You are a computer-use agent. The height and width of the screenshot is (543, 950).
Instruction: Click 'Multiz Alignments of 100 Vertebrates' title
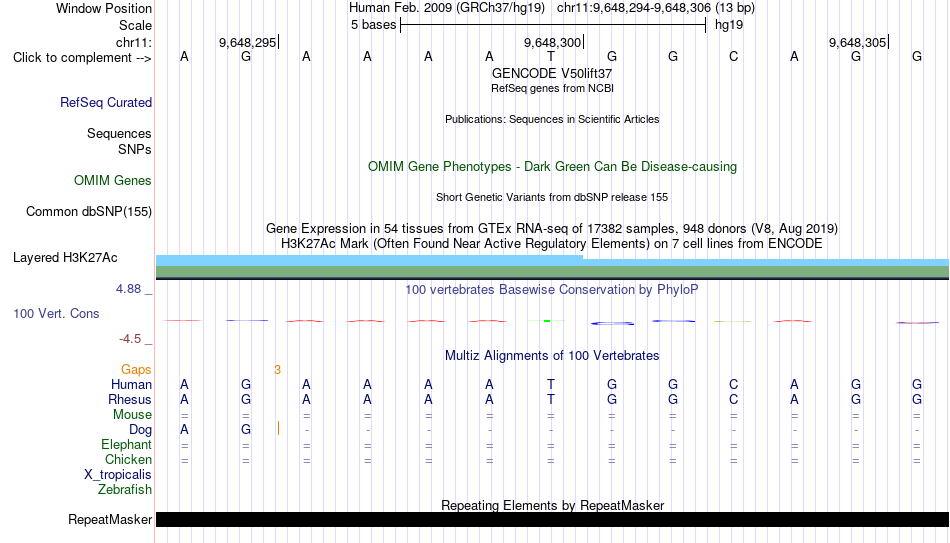pos(552,356)
